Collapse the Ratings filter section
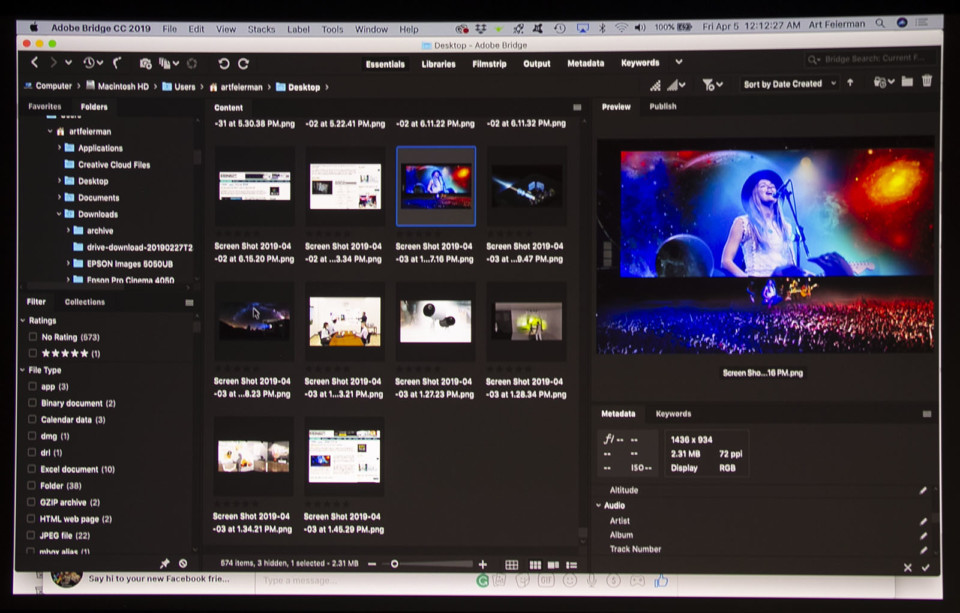This screenshot has width=960, height=613. coord(23,320)
